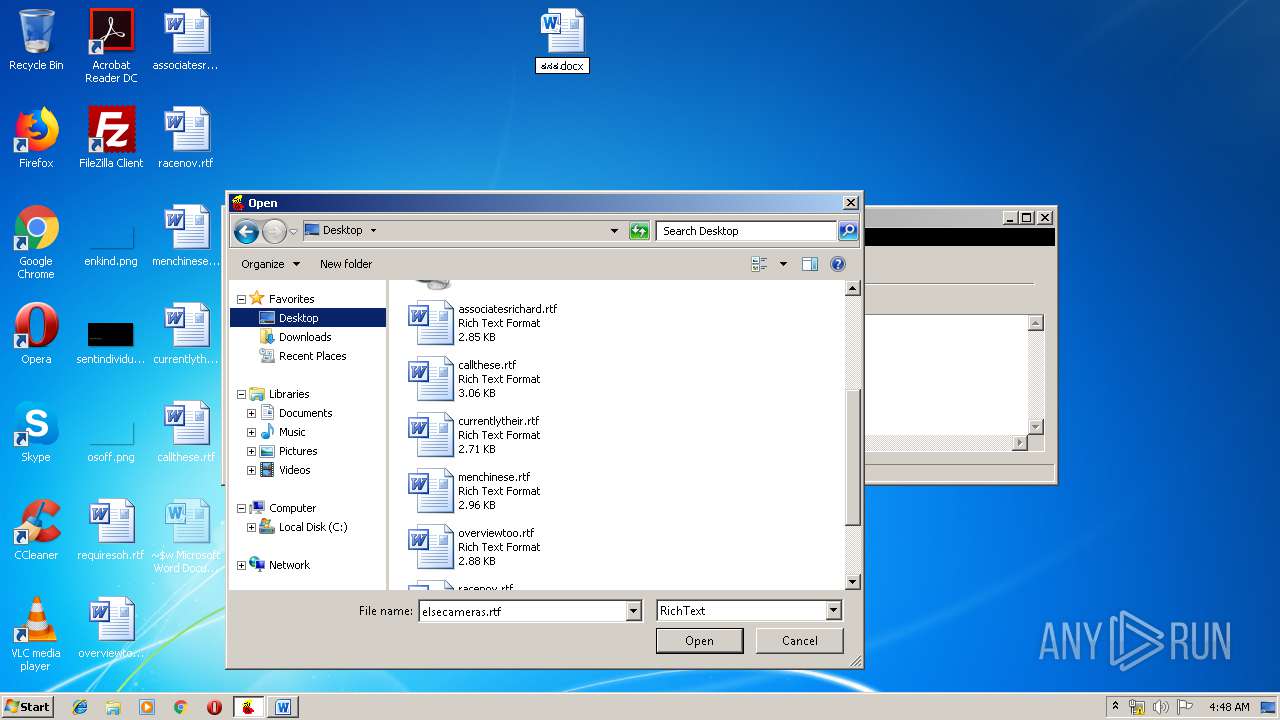Click the Open button

pos(699,641)
